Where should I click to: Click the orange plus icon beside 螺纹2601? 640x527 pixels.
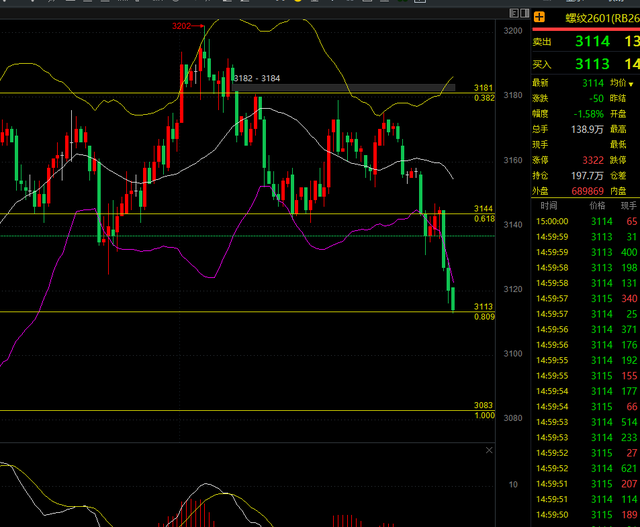(x=539, y=17)
